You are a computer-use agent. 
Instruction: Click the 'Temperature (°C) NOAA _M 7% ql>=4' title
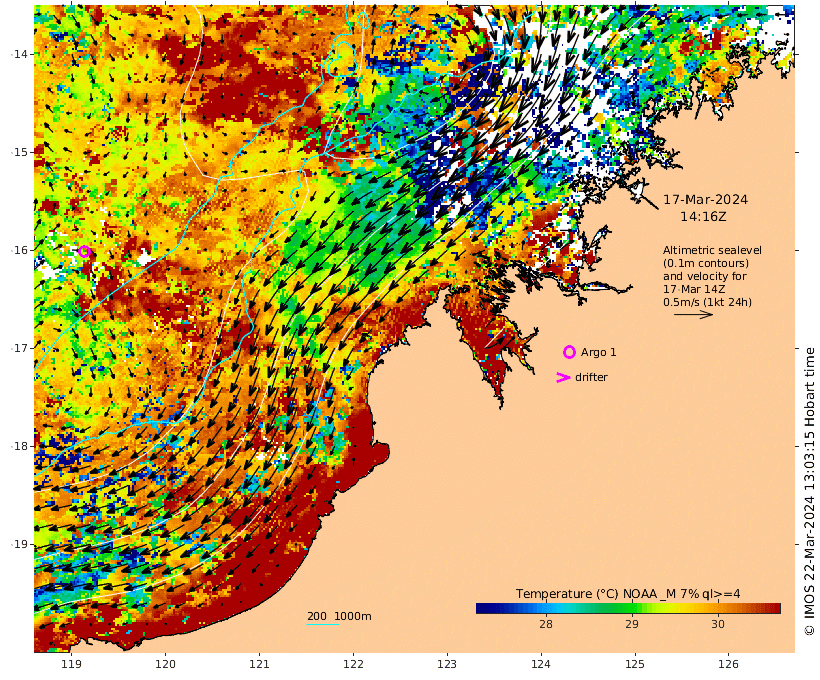pos(628,594)
